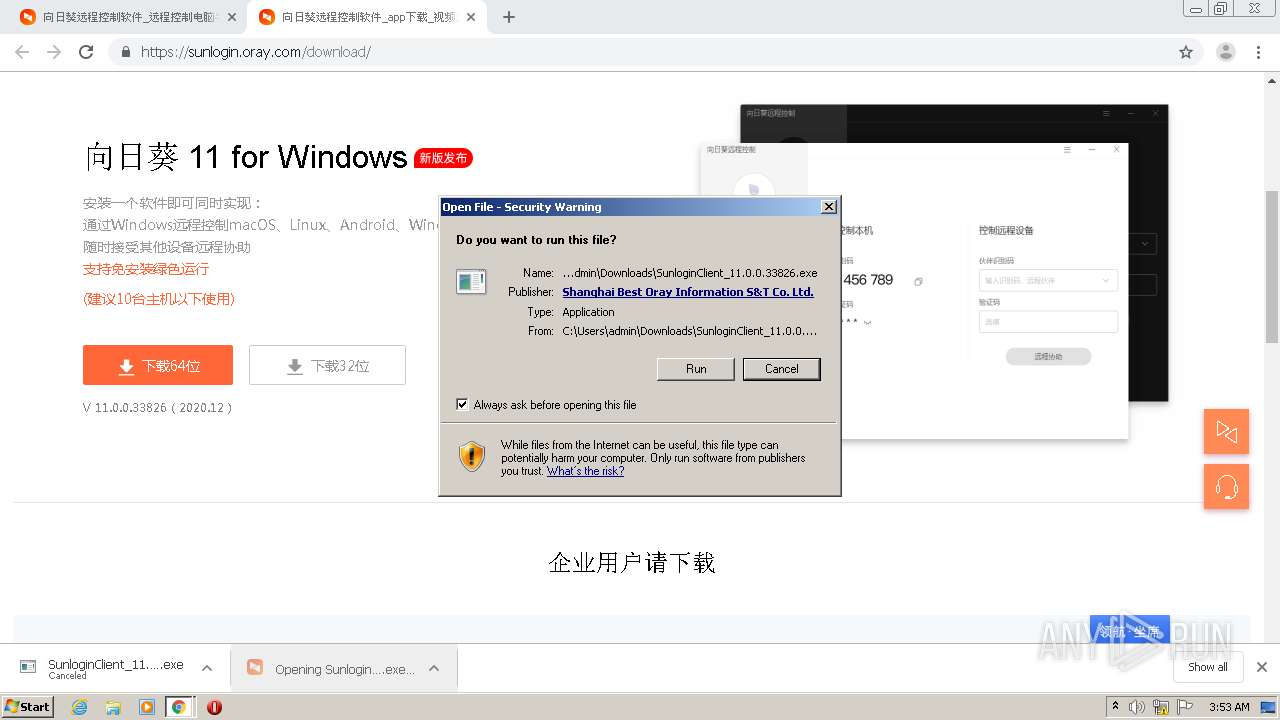The width and height of the screenshot is (1280, 720).
Task: Click the Chrome taskbar icon
Action: click(178, 707)
